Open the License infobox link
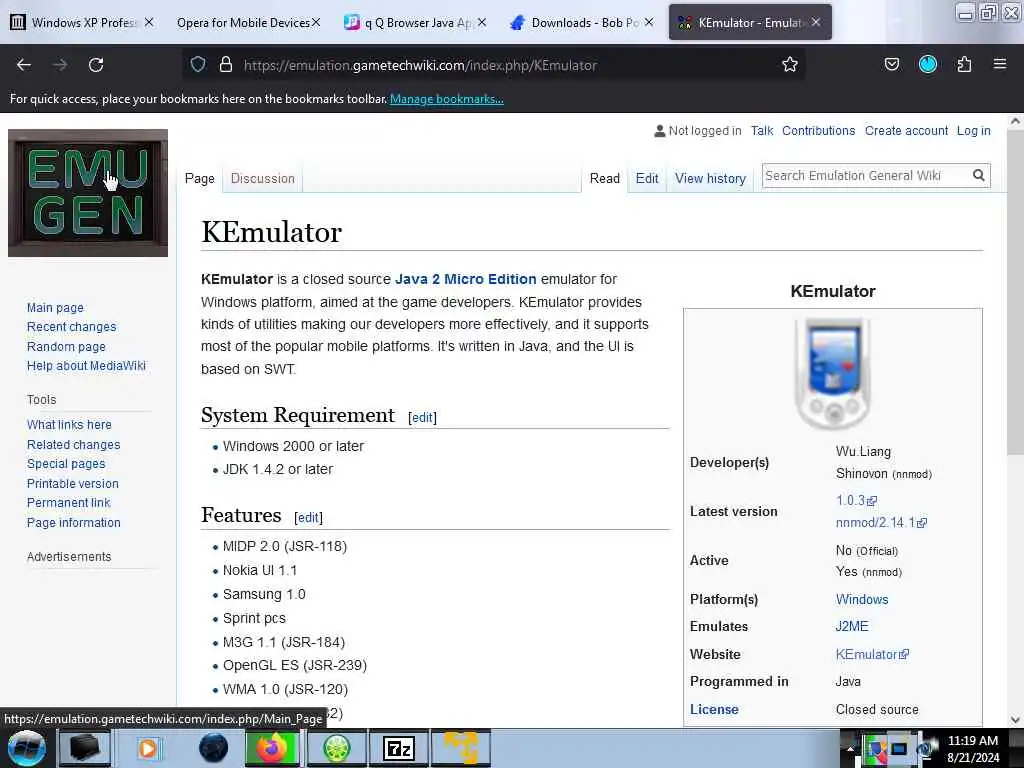 (714, 709)
